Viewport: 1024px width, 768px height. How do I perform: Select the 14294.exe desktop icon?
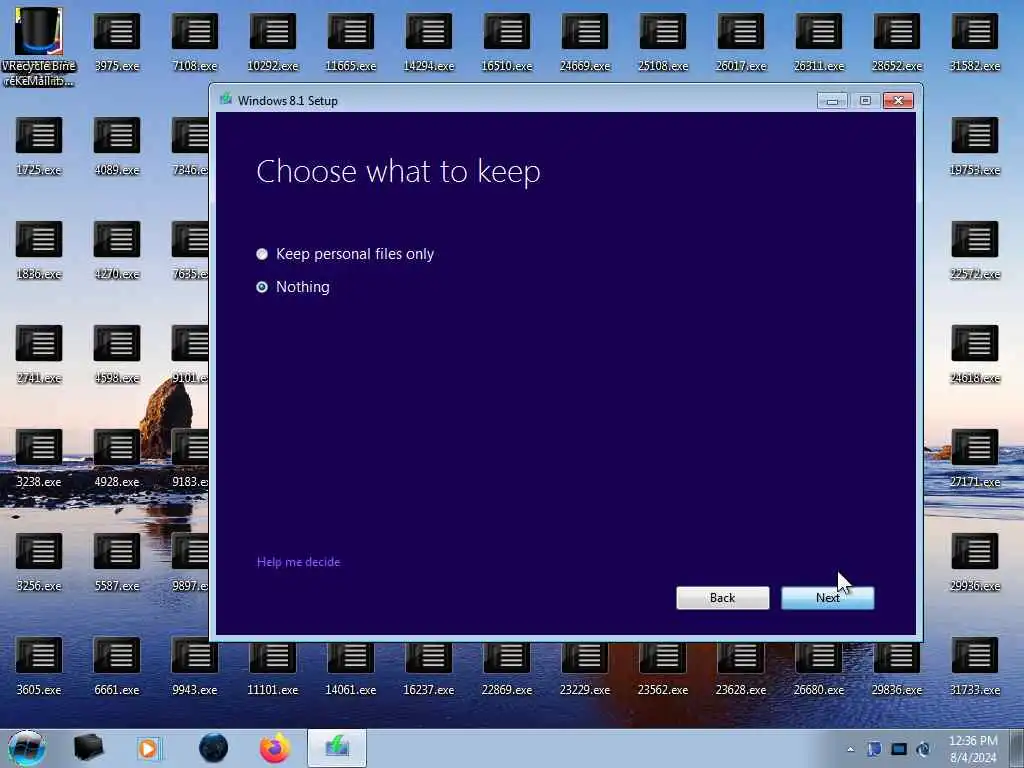(x=428, y=42)
